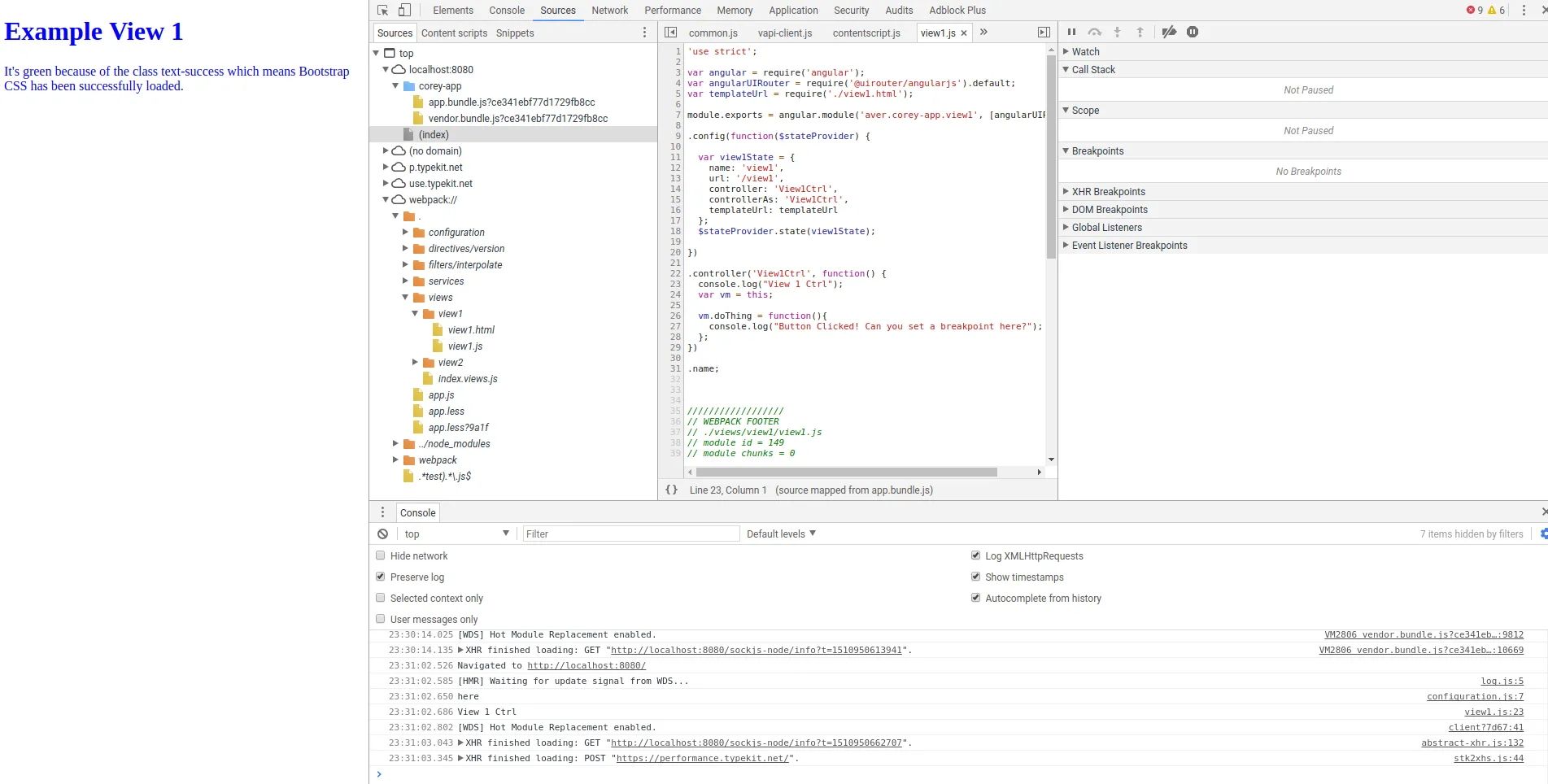
Task: Uncheck the Preserve log checkbox
Action: [x=380, y=577]
